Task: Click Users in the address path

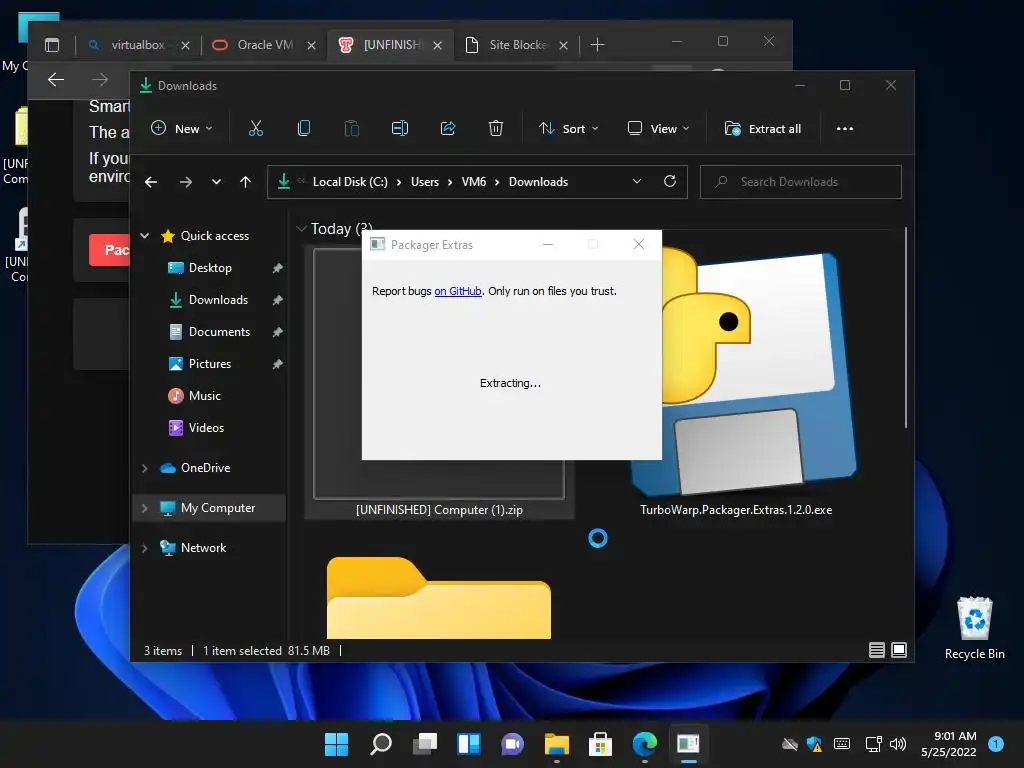Action: (424, 182)
